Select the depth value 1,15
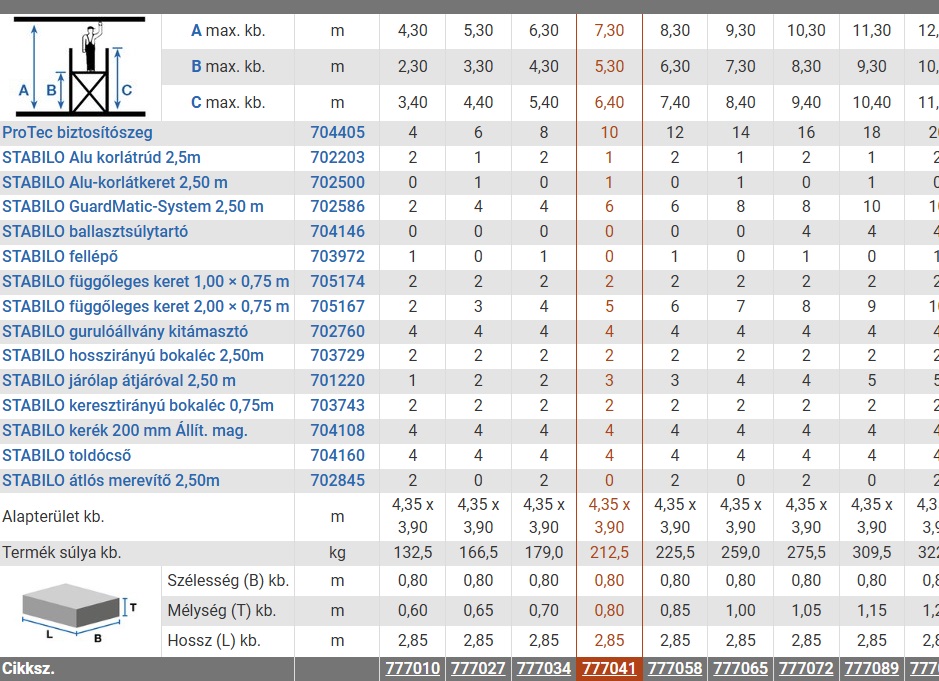This screenshot has height=681, width=939. point(872,610)
